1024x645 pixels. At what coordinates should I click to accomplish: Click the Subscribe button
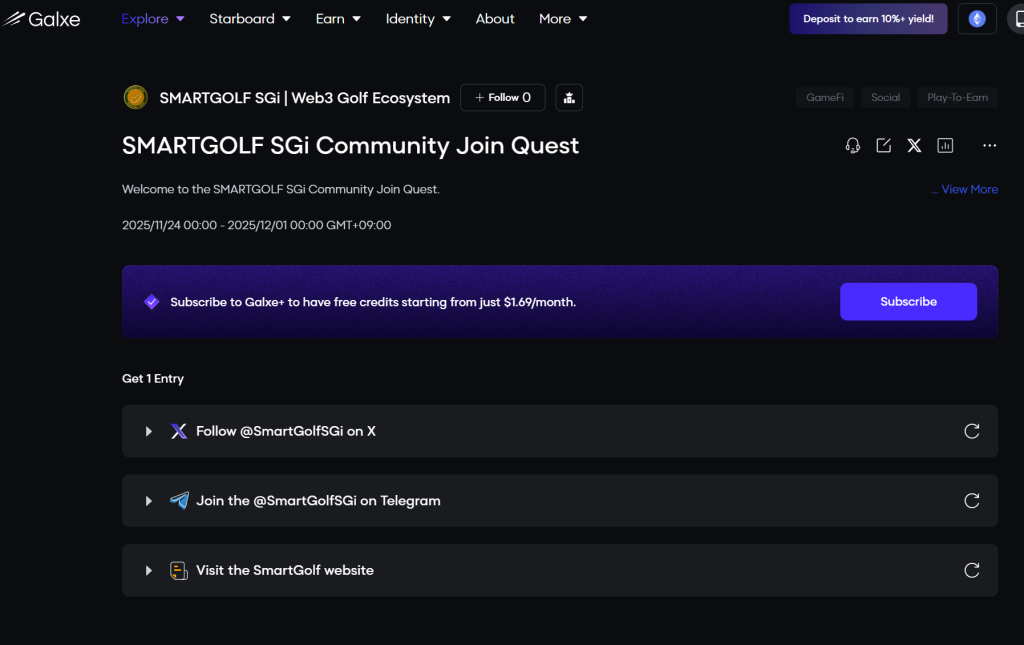pos(908,302)
